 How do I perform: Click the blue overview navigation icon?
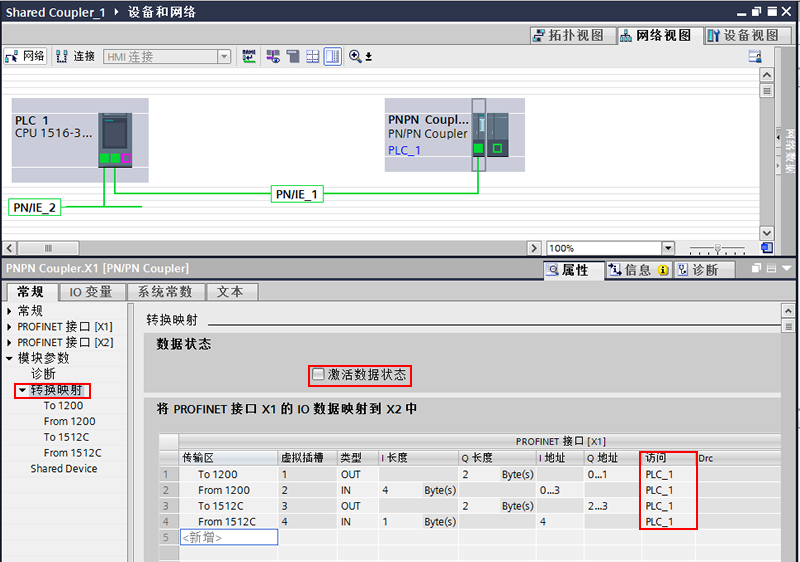[x=766, y=248]
